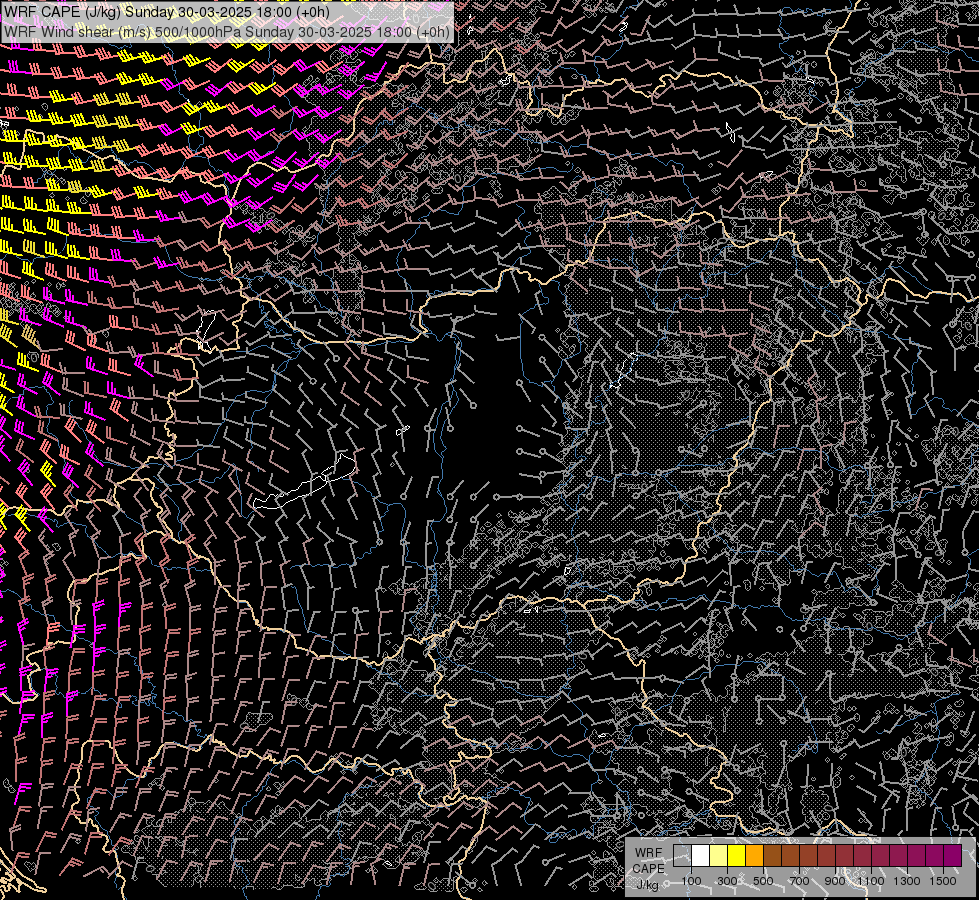Viewport: 979px width, 900px height.
Task: Click the 1300 legend value label
Action: [907, 881]
